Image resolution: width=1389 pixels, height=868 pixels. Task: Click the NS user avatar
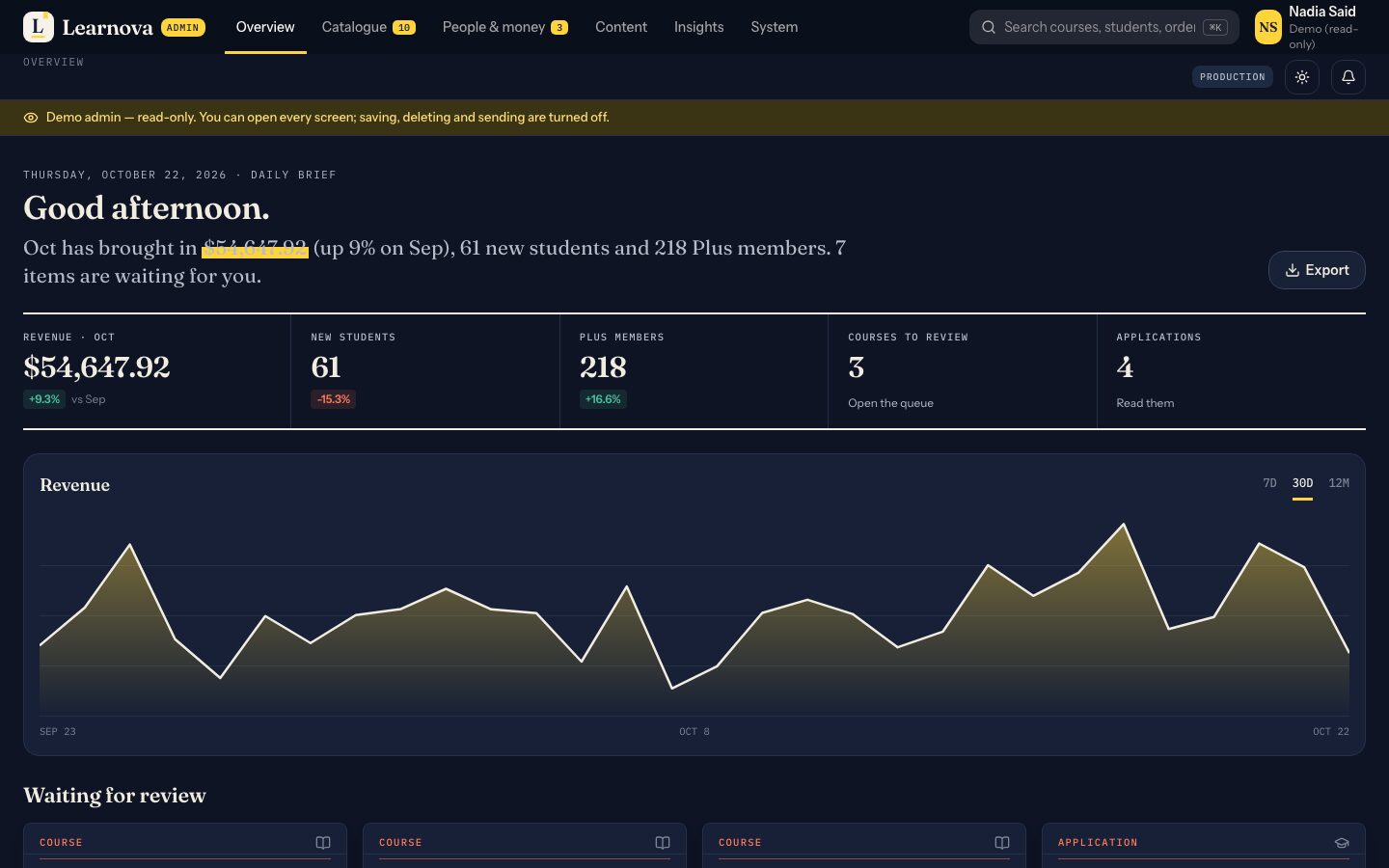[1268, 27]
